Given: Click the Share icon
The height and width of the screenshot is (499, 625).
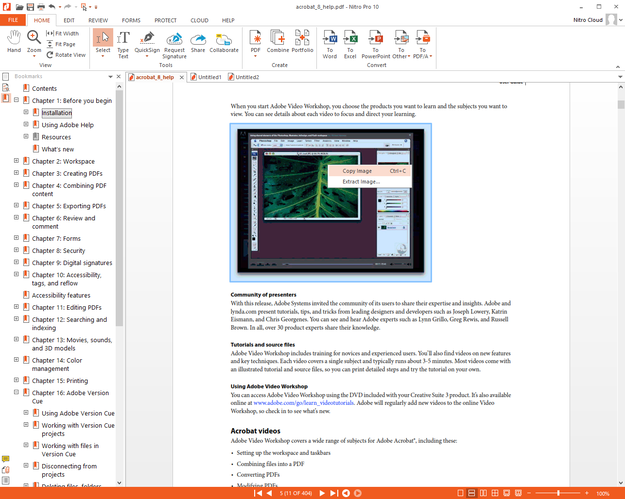Looking at the screenshot, I should tap(198, 41).
